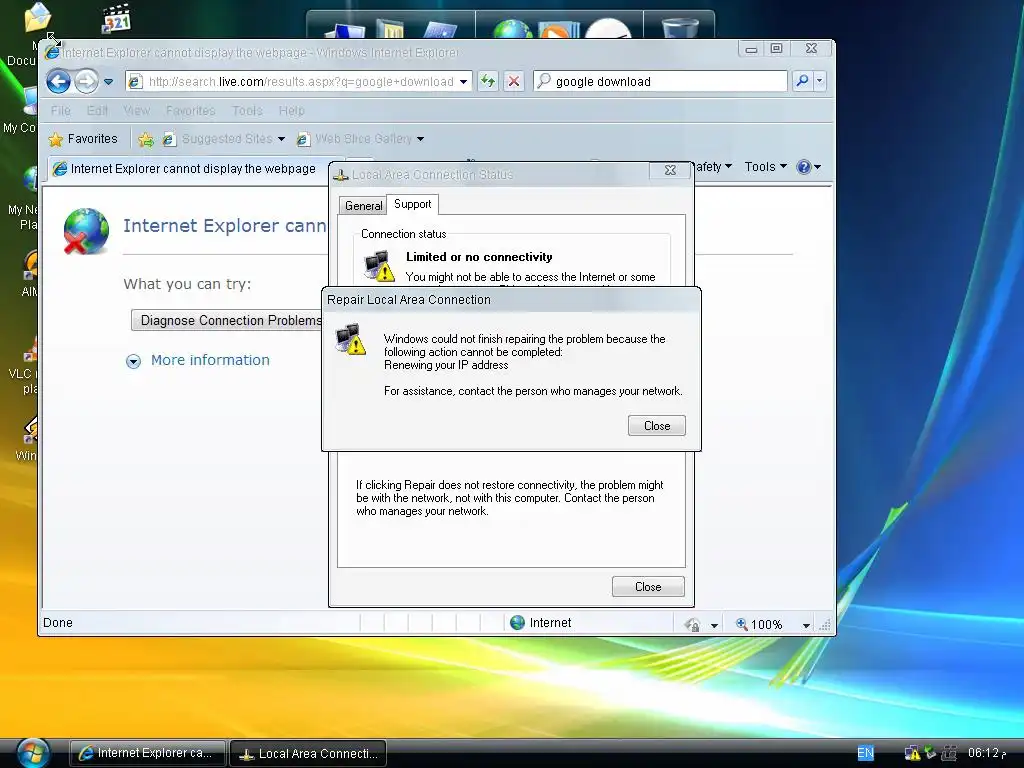Image resolution: width=1024 pixels, height=768 pixels.
Task: Open the Edit menu
Action: (97, 110)
